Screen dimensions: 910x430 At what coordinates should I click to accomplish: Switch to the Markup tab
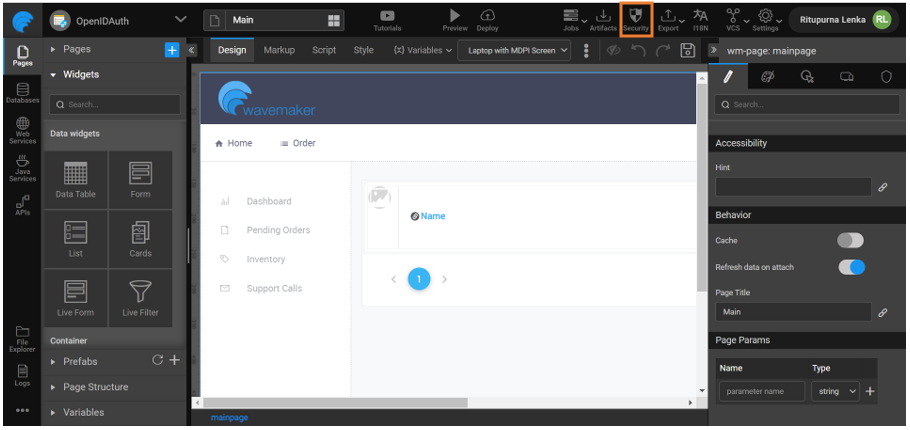[x=279, y=50]
